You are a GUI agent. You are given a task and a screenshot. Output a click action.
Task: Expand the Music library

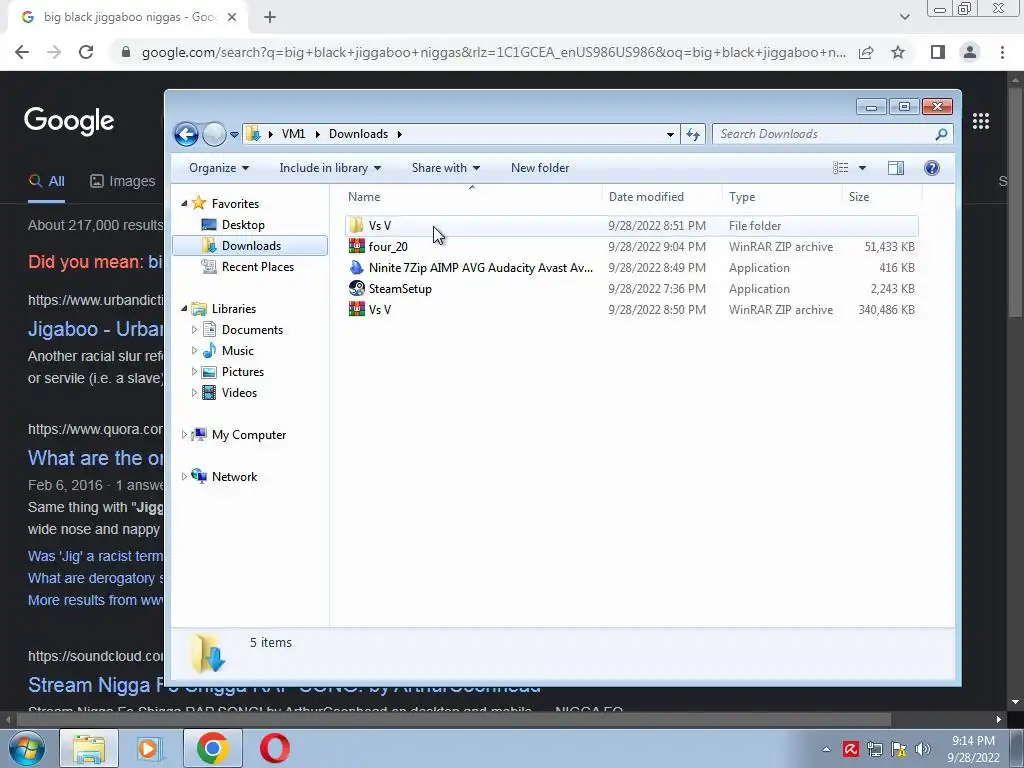(194, 351)
